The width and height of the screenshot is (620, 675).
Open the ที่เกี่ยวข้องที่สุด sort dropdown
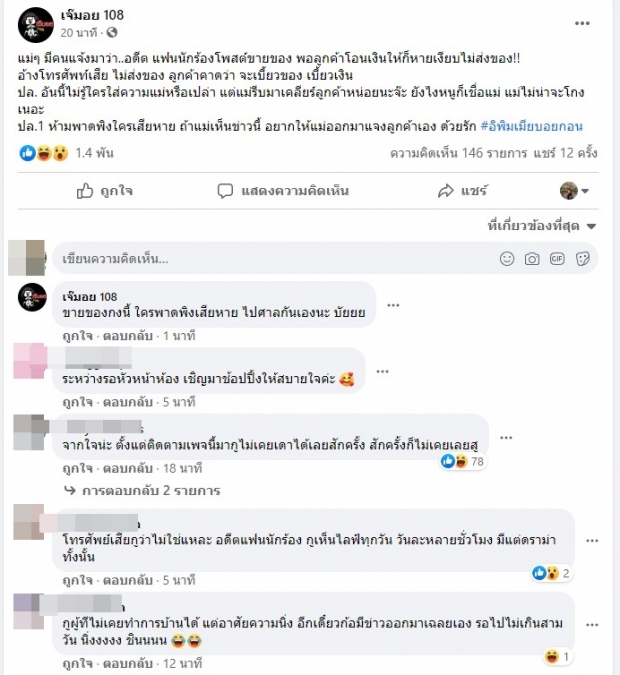[542, 226]
